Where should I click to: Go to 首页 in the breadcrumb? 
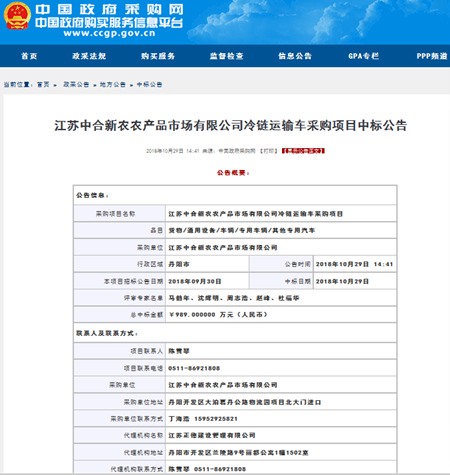[x=43, y=85]
